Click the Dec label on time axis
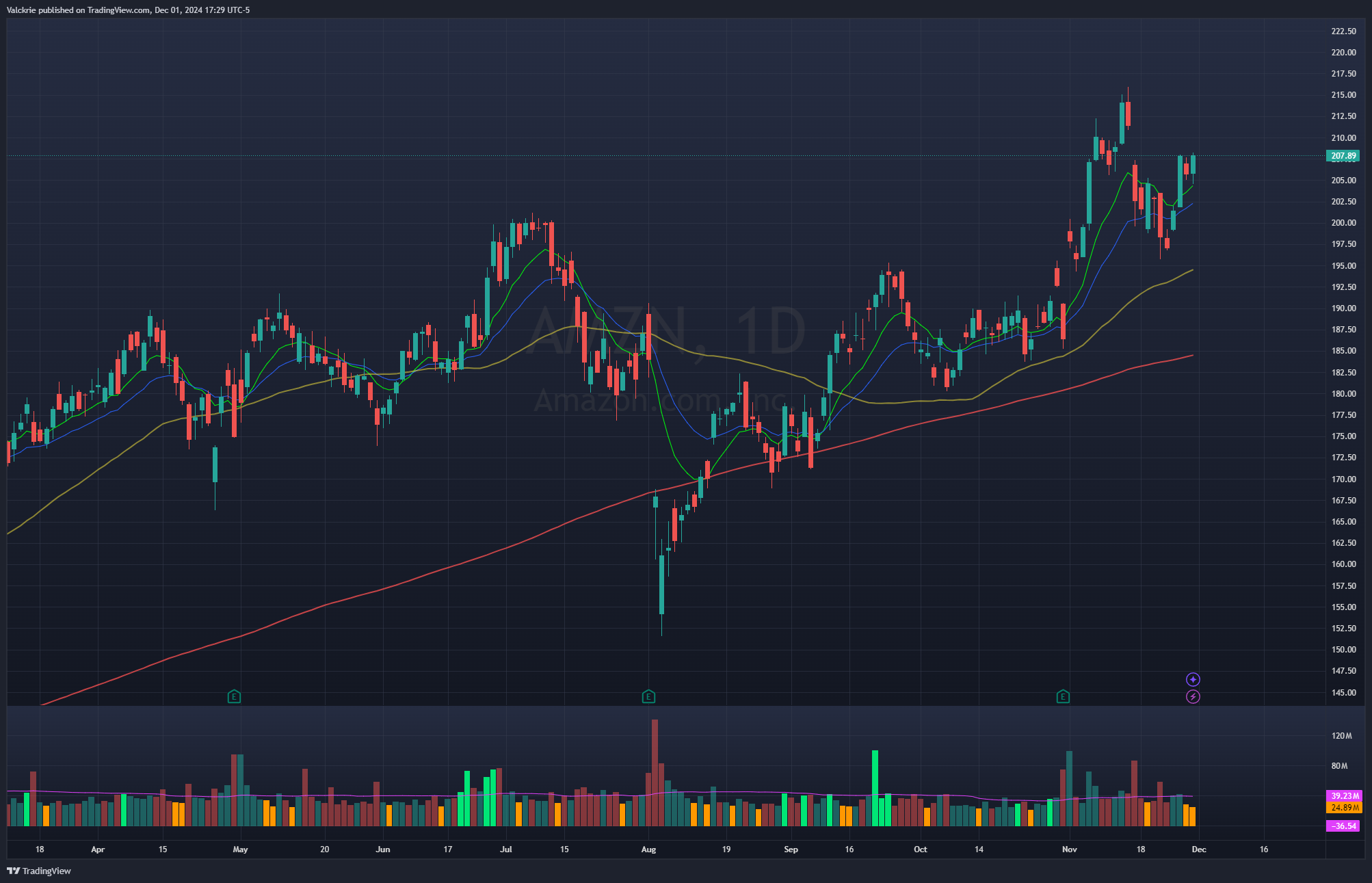 pos(1199,849)
